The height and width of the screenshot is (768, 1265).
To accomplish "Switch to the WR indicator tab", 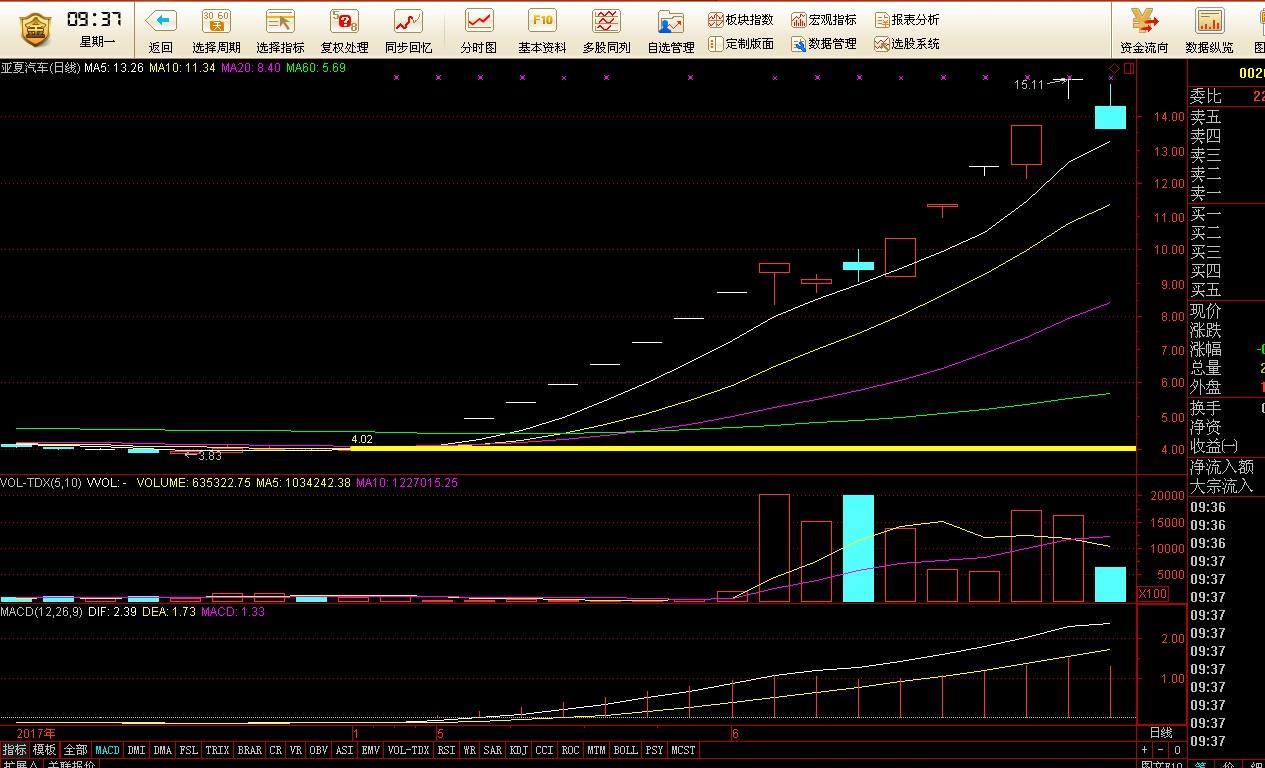I will (469, 750).
